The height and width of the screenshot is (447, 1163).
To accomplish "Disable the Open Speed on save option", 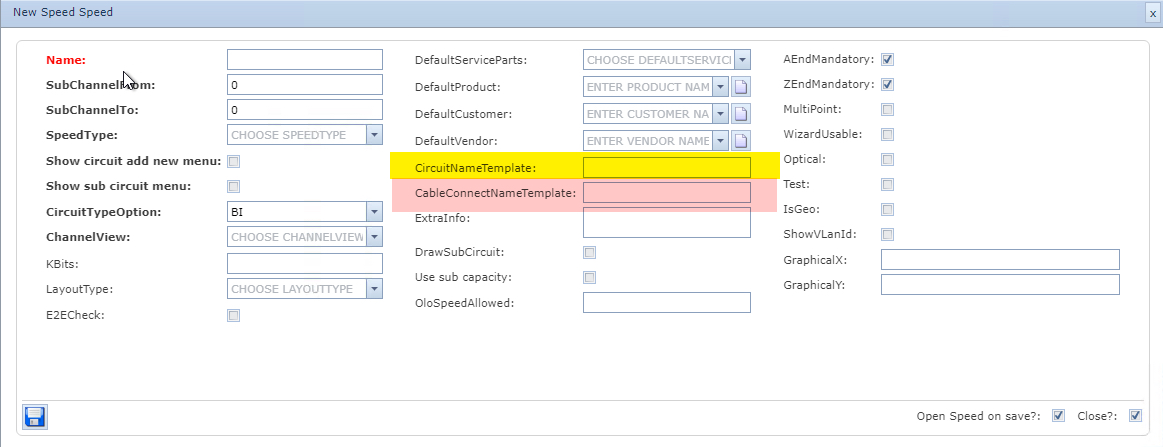I will [1059, 416].
